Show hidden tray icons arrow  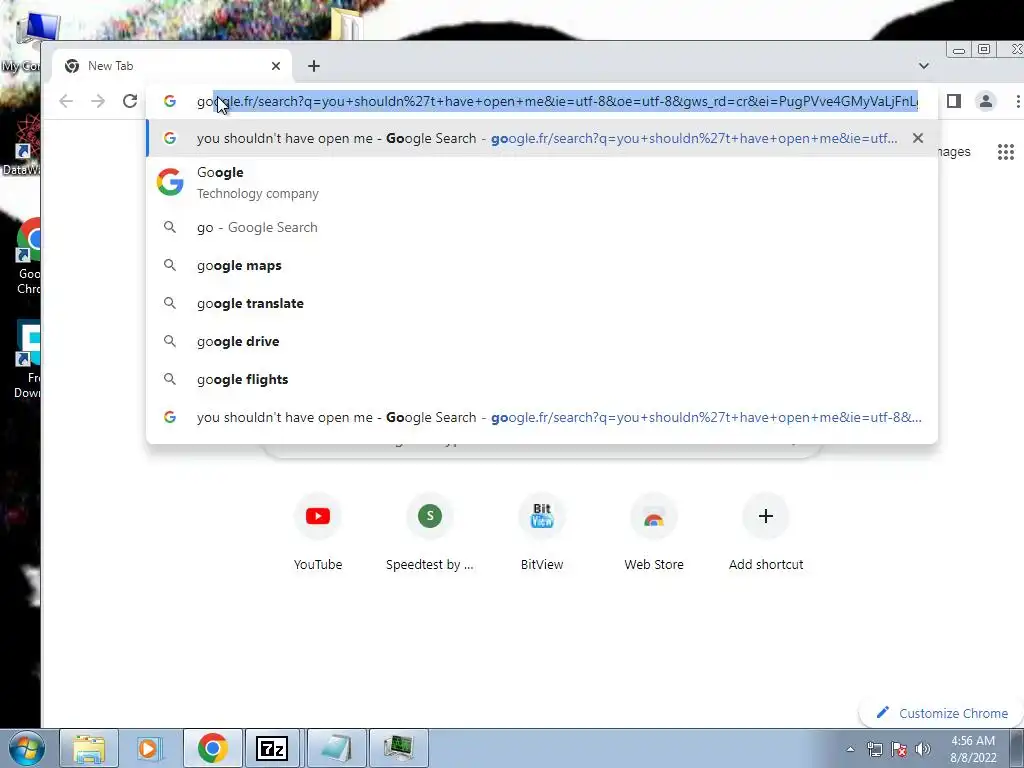coord(850,749)
